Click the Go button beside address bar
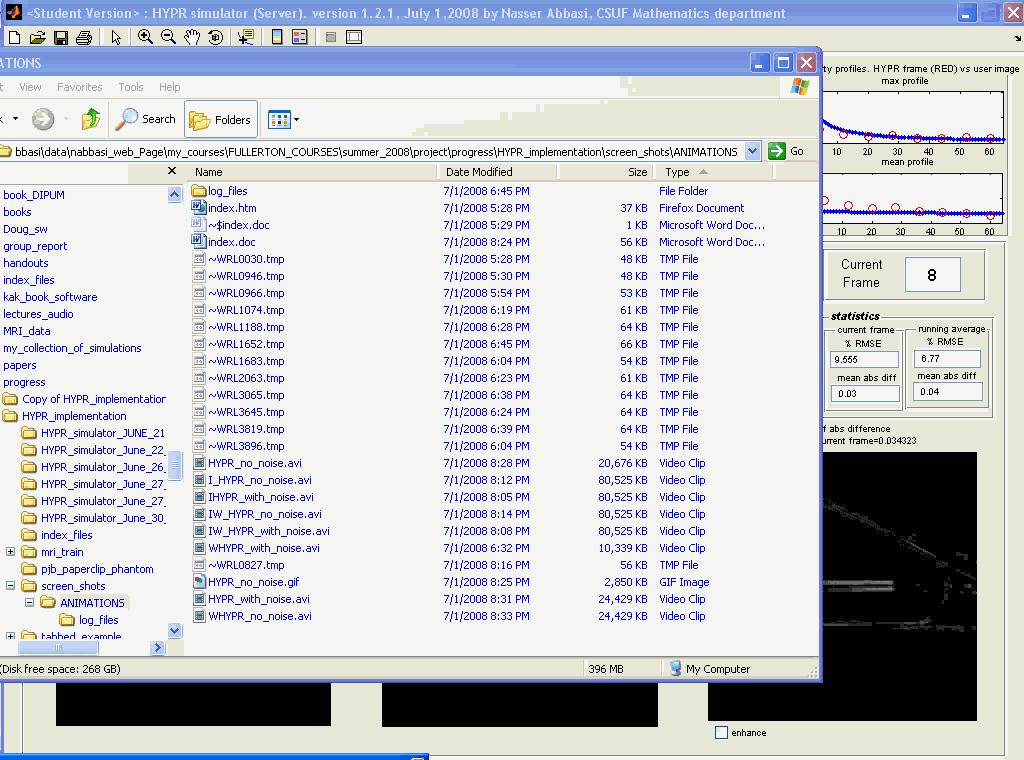Screen dimensions: 1024x760 point(787,152)
